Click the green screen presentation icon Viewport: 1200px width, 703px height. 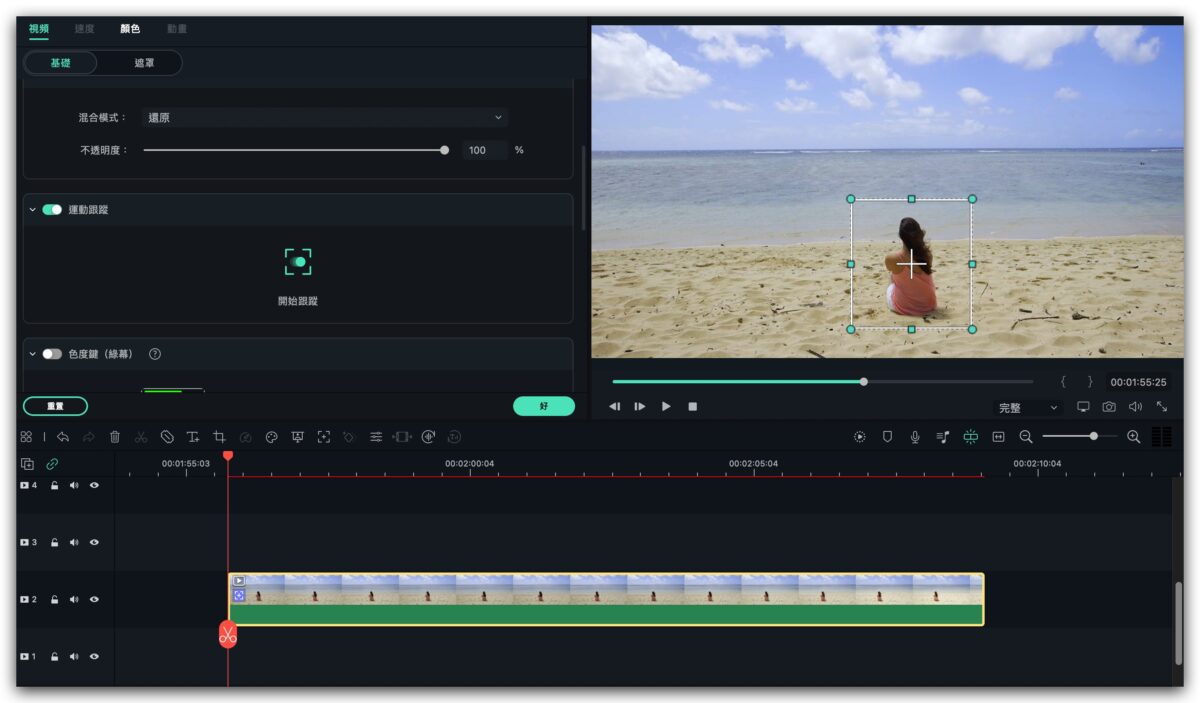297,437
